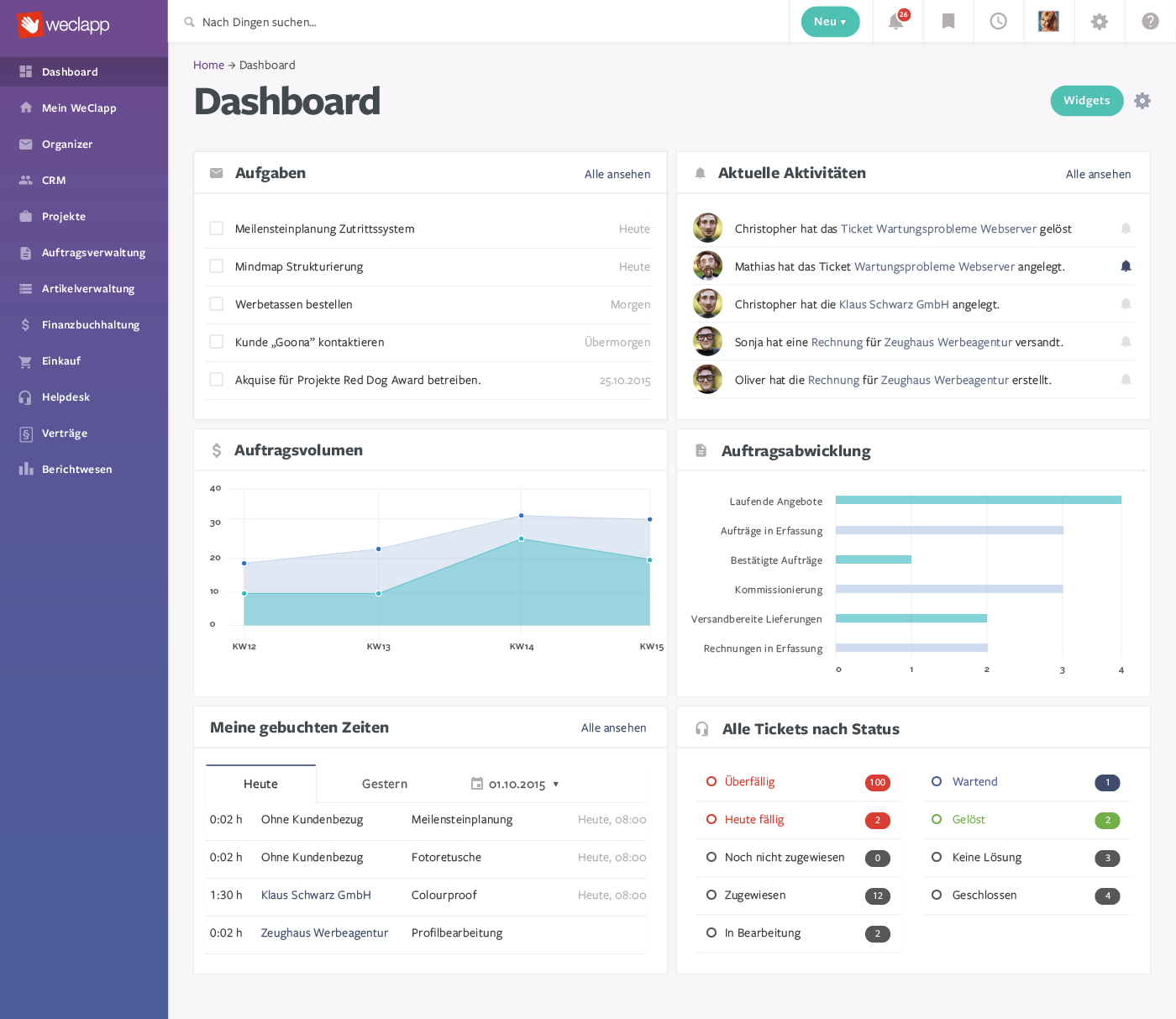
Task: Expand the 01.10.2015 date picker
Action: 516,785
